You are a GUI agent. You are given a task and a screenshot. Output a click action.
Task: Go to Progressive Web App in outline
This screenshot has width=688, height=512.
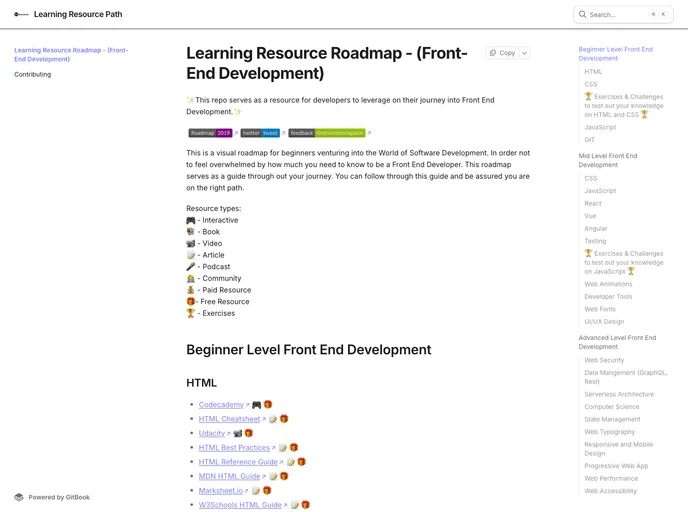point(616,466)
